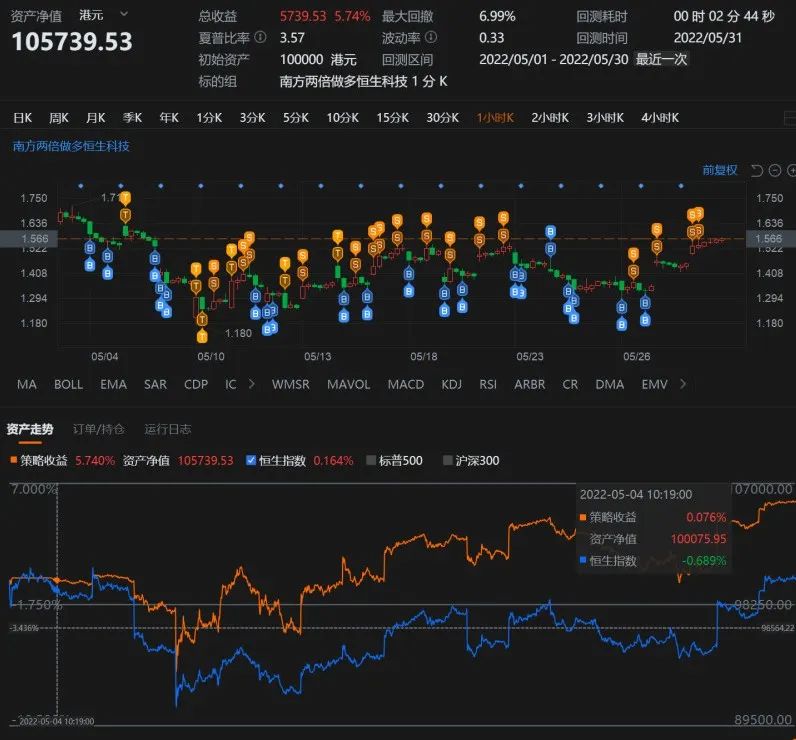796x740 pixels.
Task: Show info for 夏普比率 (Sharpe ratio)
Action: point(260,37)
